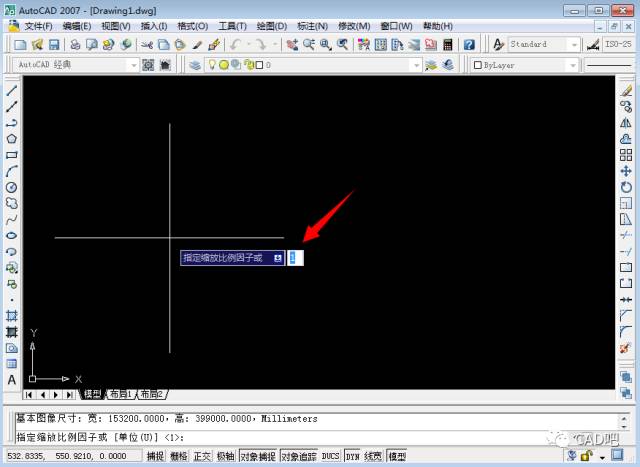640x467 pixels.
Task: Toggle 捕捉 snap mode in status bar
Action: (x=155, y=456)
